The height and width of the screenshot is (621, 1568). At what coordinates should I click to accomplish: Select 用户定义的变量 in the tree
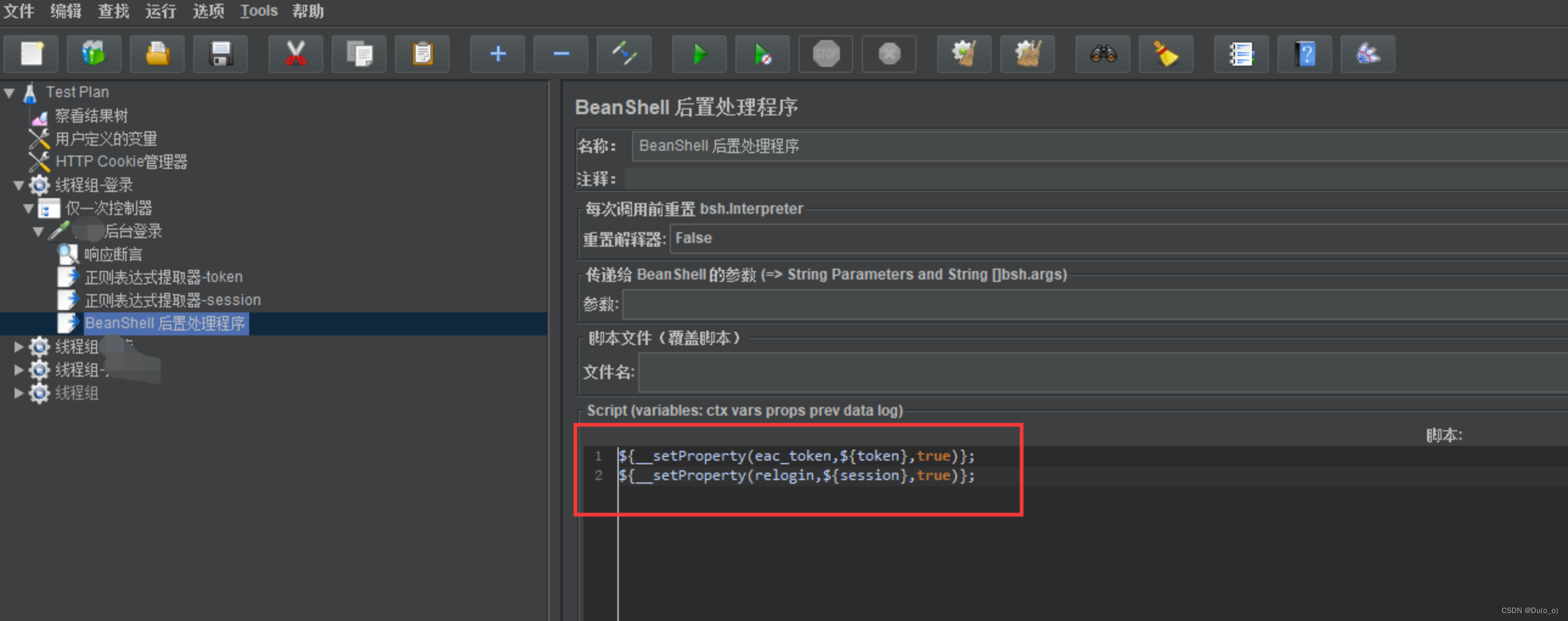(106, 139)
